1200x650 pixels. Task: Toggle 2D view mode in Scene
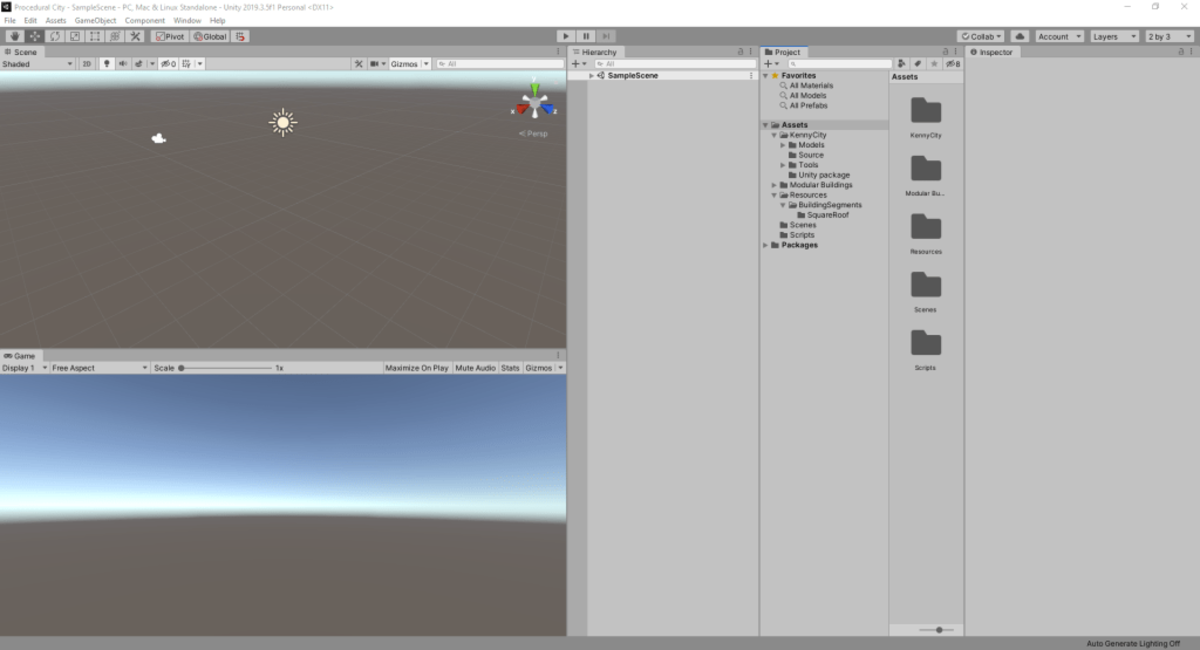tap(87, 64)
